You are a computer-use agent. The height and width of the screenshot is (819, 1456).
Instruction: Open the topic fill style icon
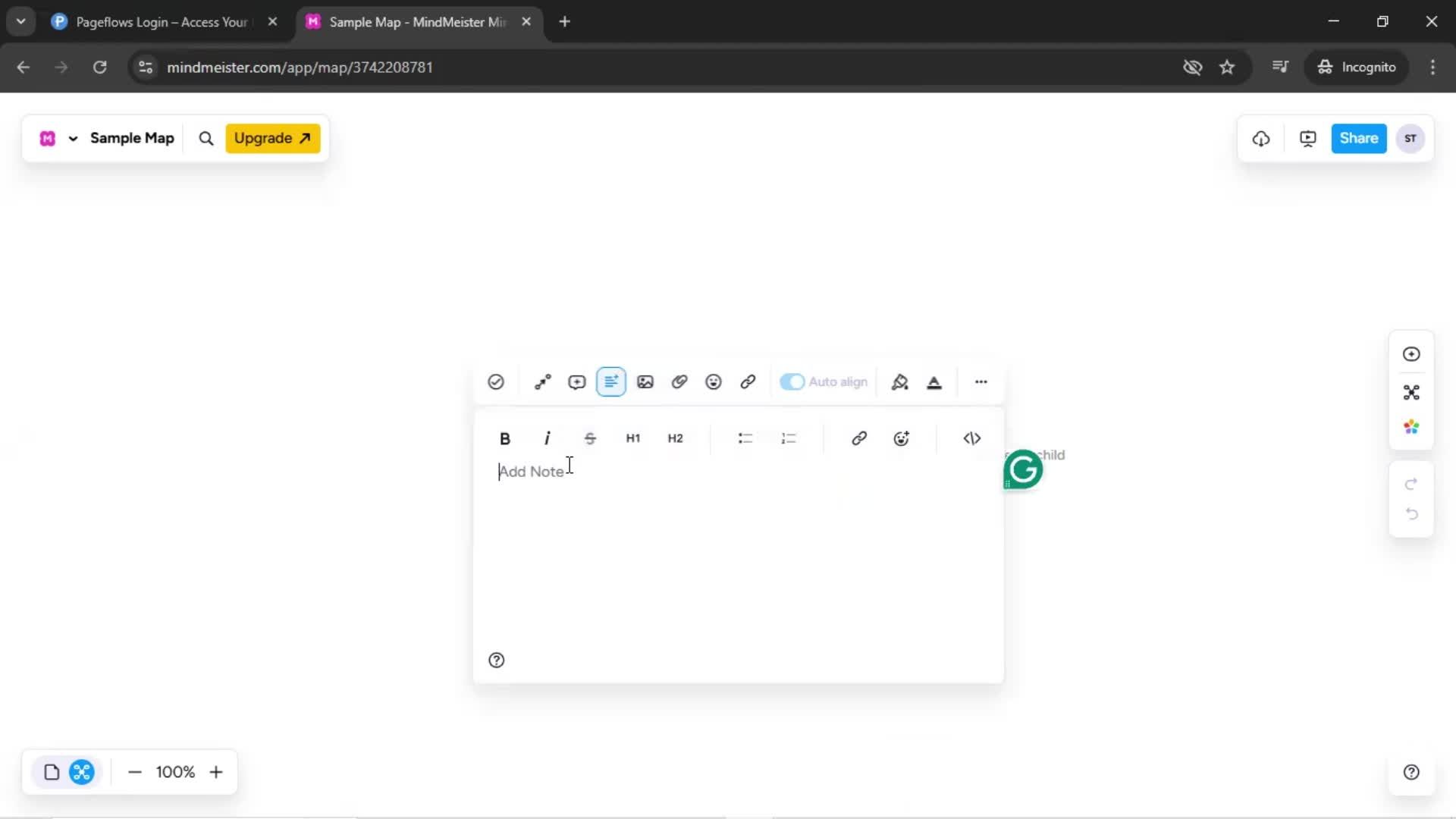point(900,382)
